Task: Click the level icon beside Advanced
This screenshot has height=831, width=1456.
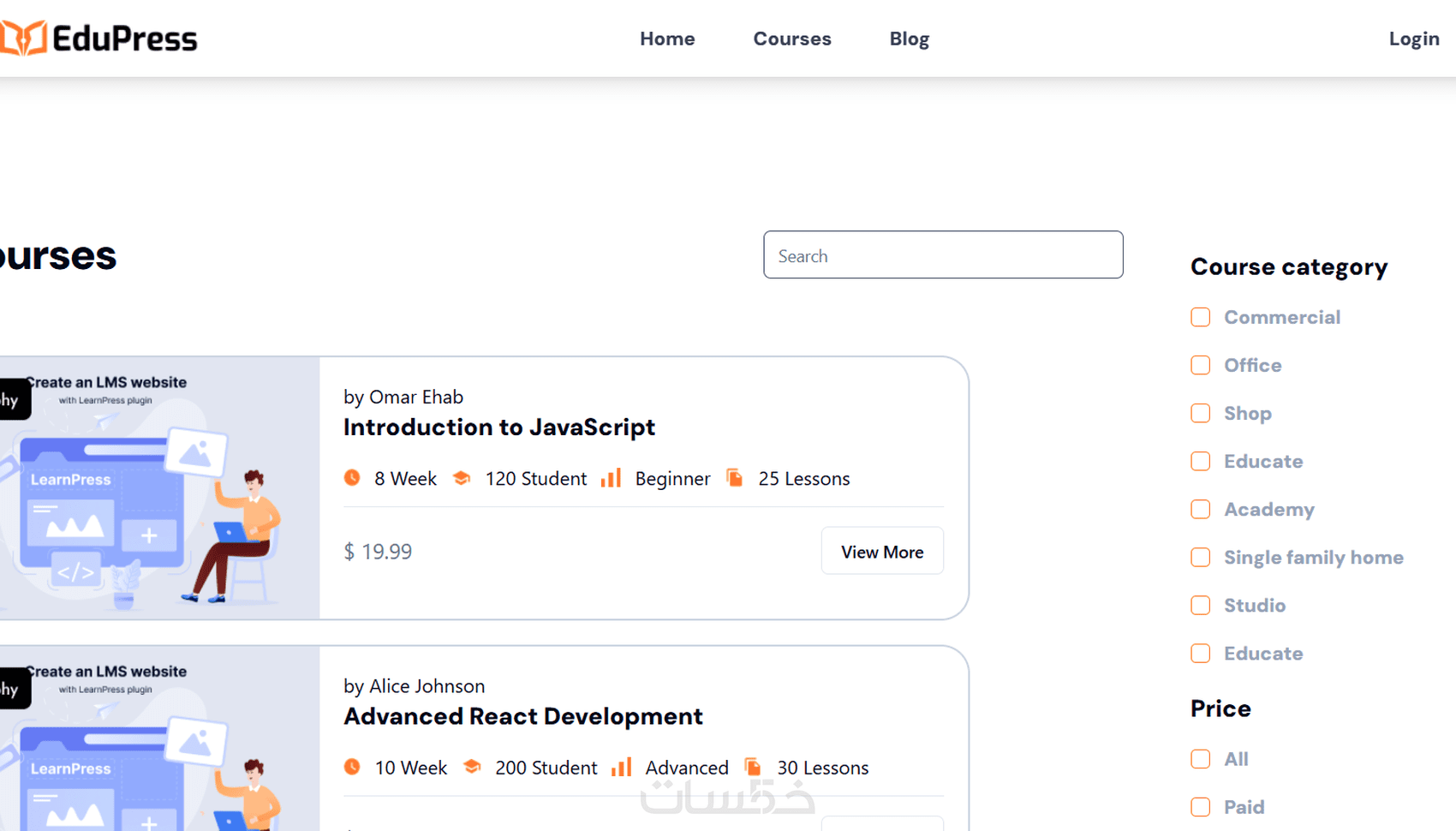Action: pyautogui.click(x=622, y=767)
